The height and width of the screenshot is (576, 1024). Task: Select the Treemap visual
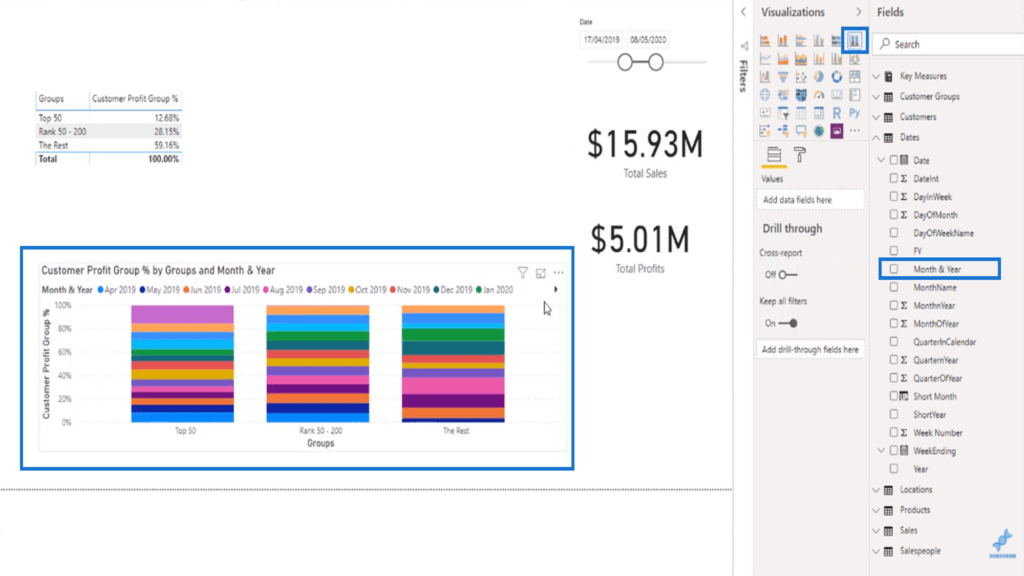pyautogui.click(x=854, y=77)
